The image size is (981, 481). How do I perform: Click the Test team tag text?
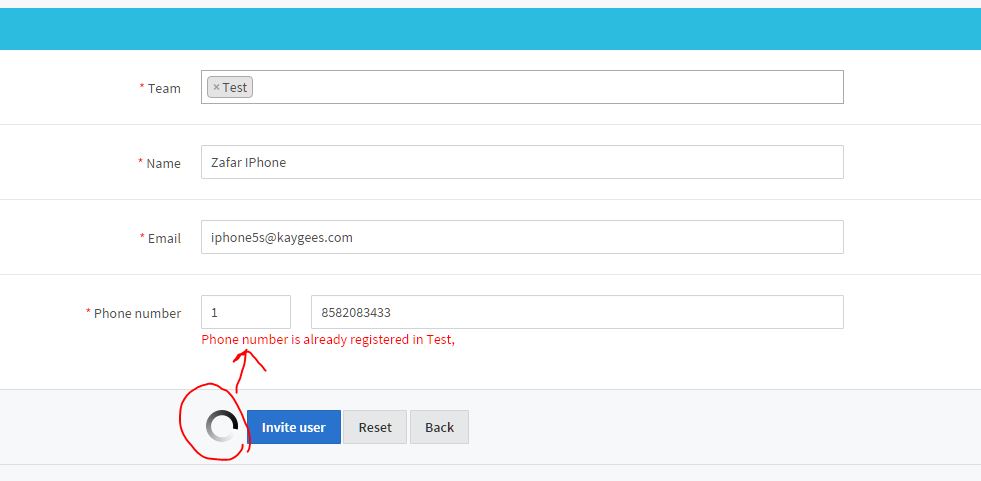coord(235,88)
